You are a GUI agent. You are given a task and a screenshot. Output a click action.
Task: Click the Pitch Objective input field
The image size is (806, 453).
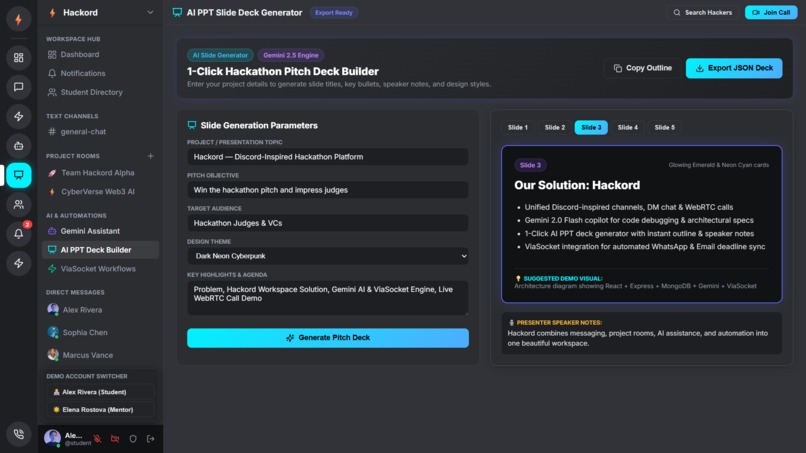click(328, 190)
